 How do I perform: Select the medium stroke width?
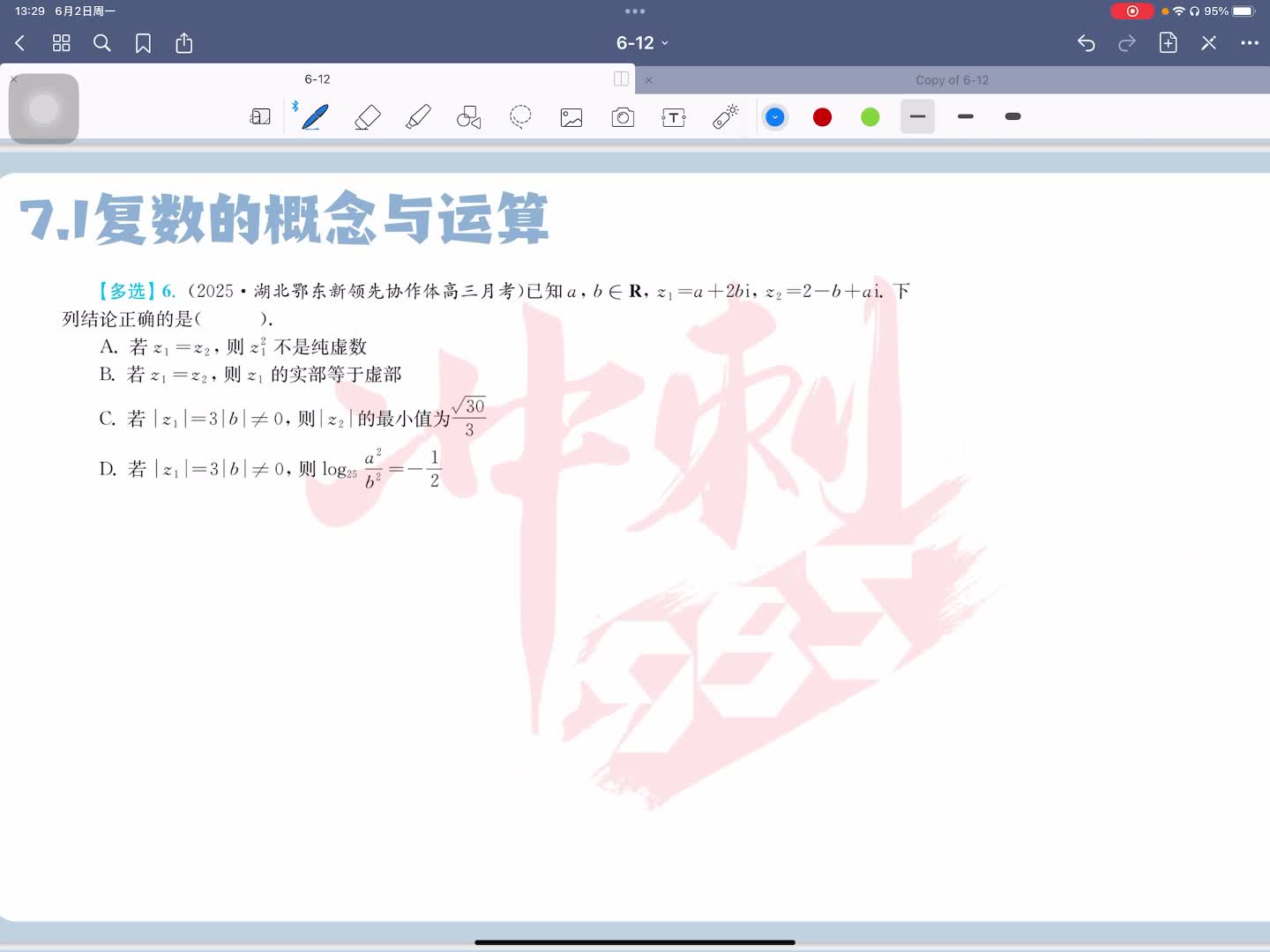click(x=966, y=116)
